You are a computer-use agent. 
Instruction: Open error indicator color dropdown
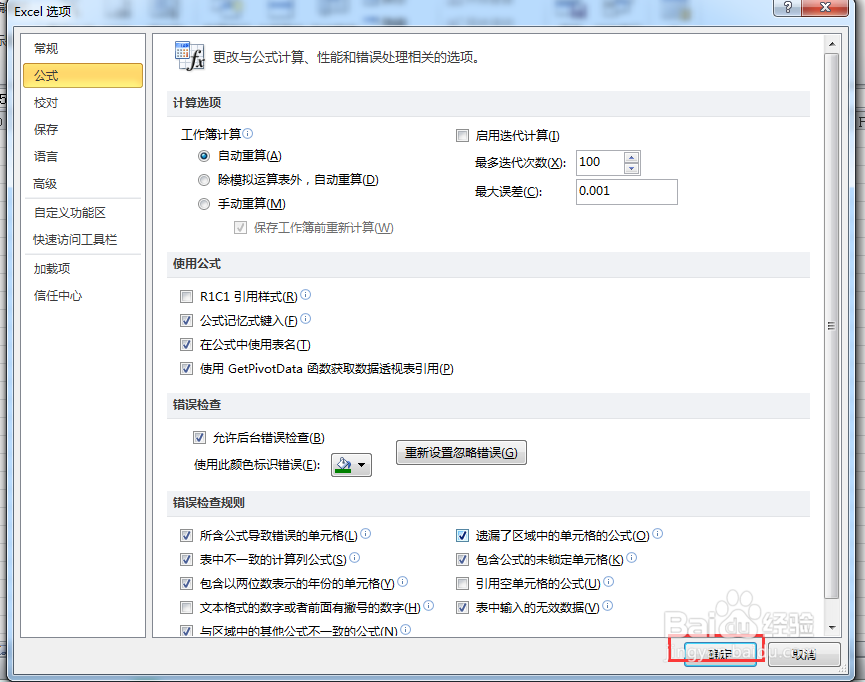pyautogui.click(x=351, y=465)
